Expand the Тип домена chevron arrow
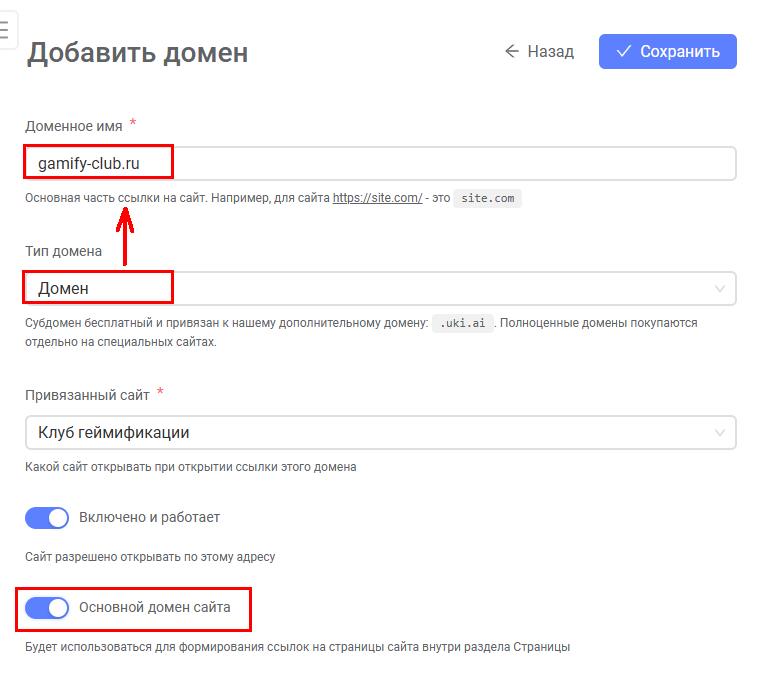Viewport: 761px width, 677px height. (720, 289)
